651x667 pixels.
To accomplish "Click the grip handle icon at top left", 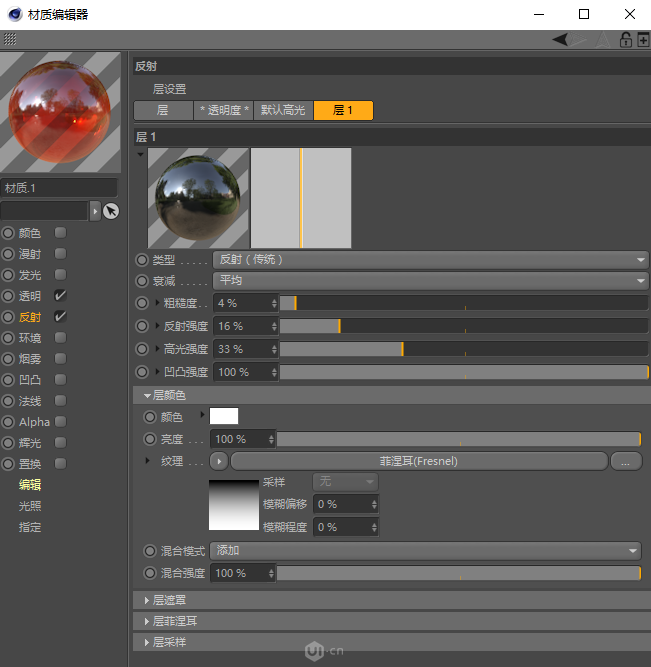I will pos(9,39).
